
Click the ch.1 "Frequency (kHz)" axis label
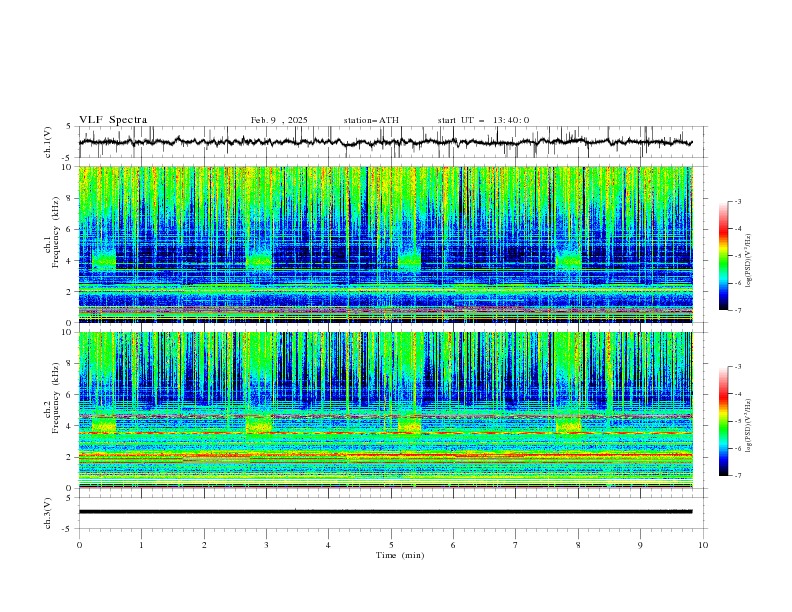point(55,232)
